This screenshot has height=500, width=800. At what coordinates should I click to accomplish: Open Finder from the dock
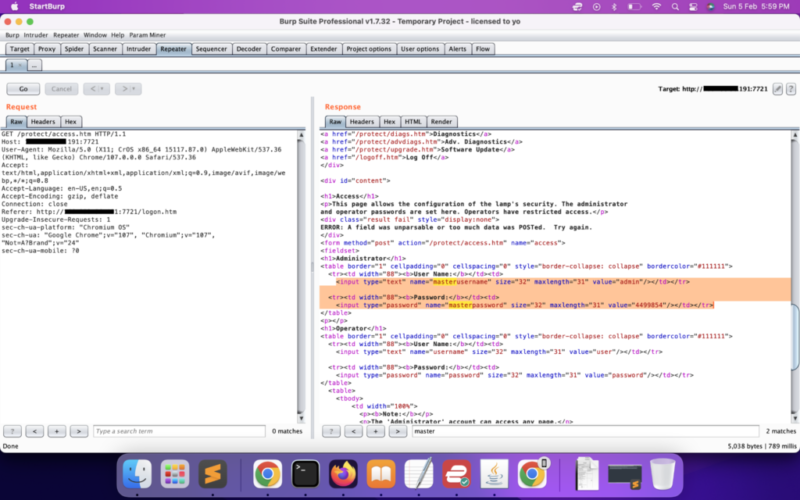tap(137, 474)
